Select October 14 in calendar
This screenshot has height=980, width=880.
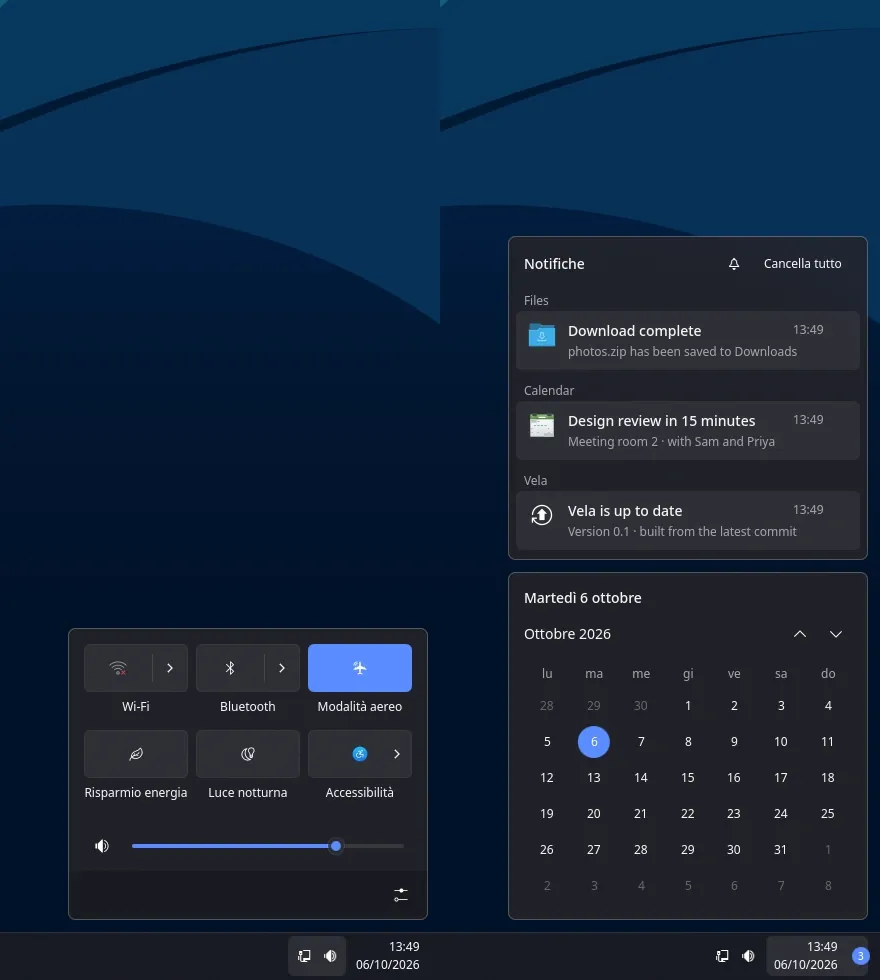point(641,778)
